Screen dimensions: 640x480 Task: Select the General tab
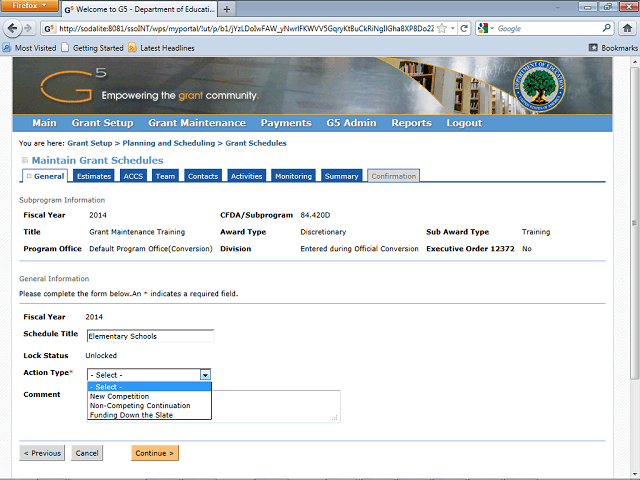[45, 176]
